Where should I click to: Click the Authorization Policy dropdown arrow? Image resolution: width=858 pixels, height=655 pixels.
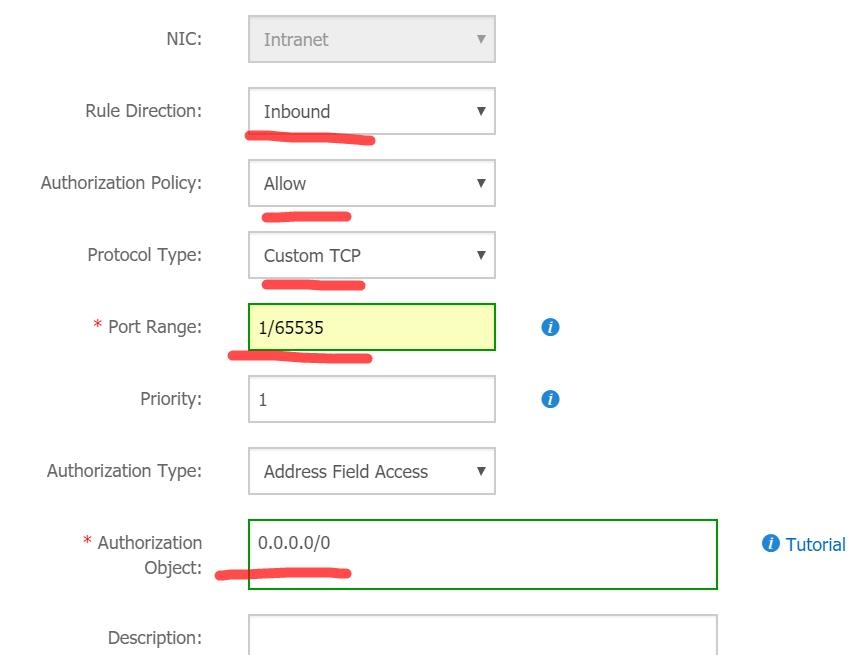tap(481, 183)
